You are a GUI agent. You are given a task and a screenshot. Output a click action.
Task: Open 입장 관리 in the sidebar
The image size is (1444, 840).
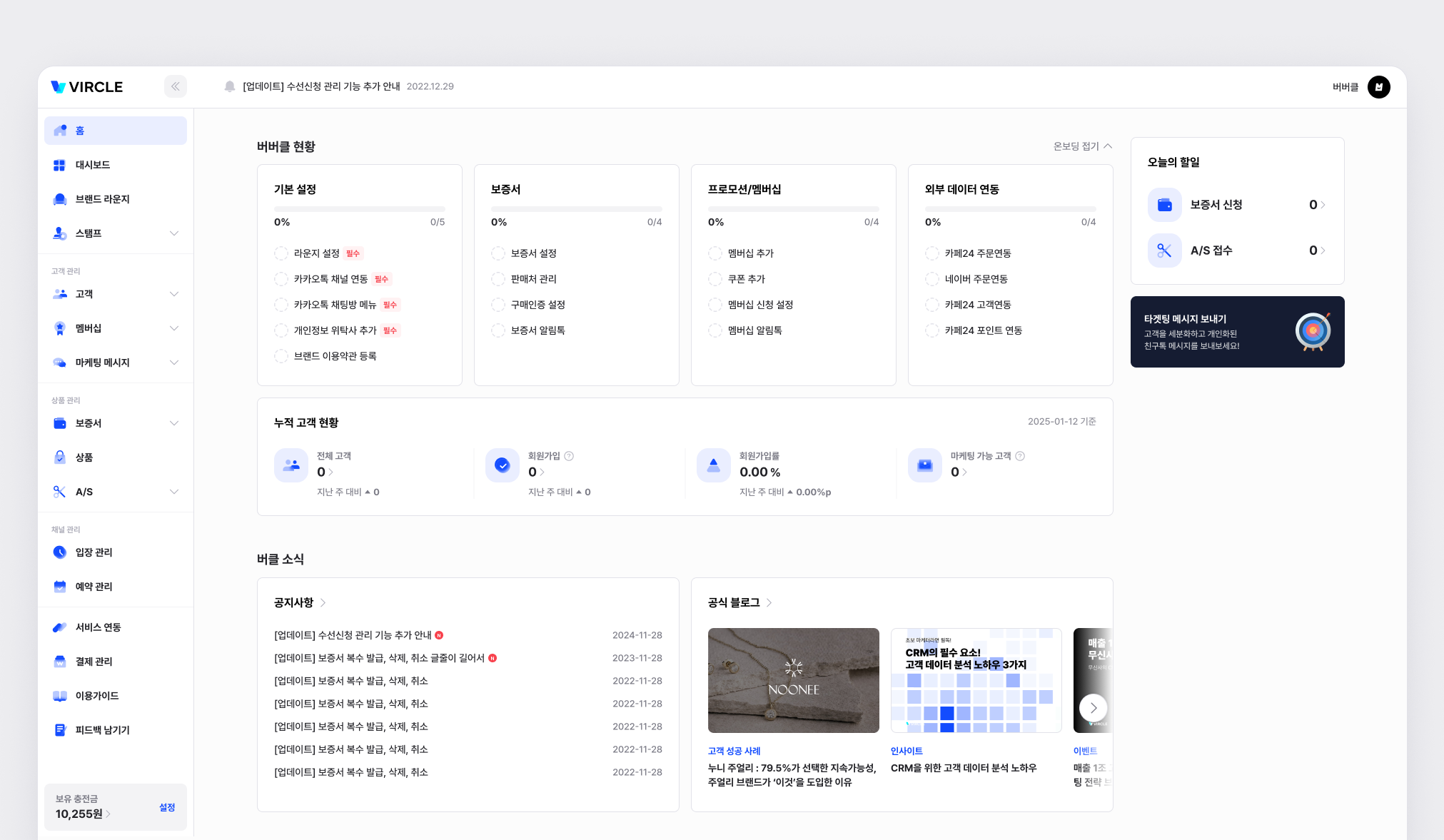click(94, 552)
